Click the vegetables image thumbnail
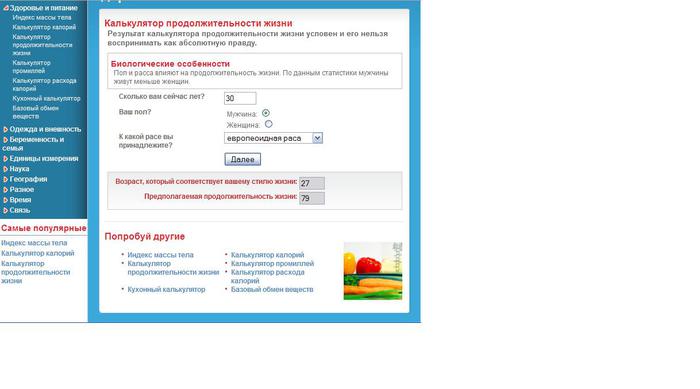Viewport: 700px width, 389px height. click(373, 271)
